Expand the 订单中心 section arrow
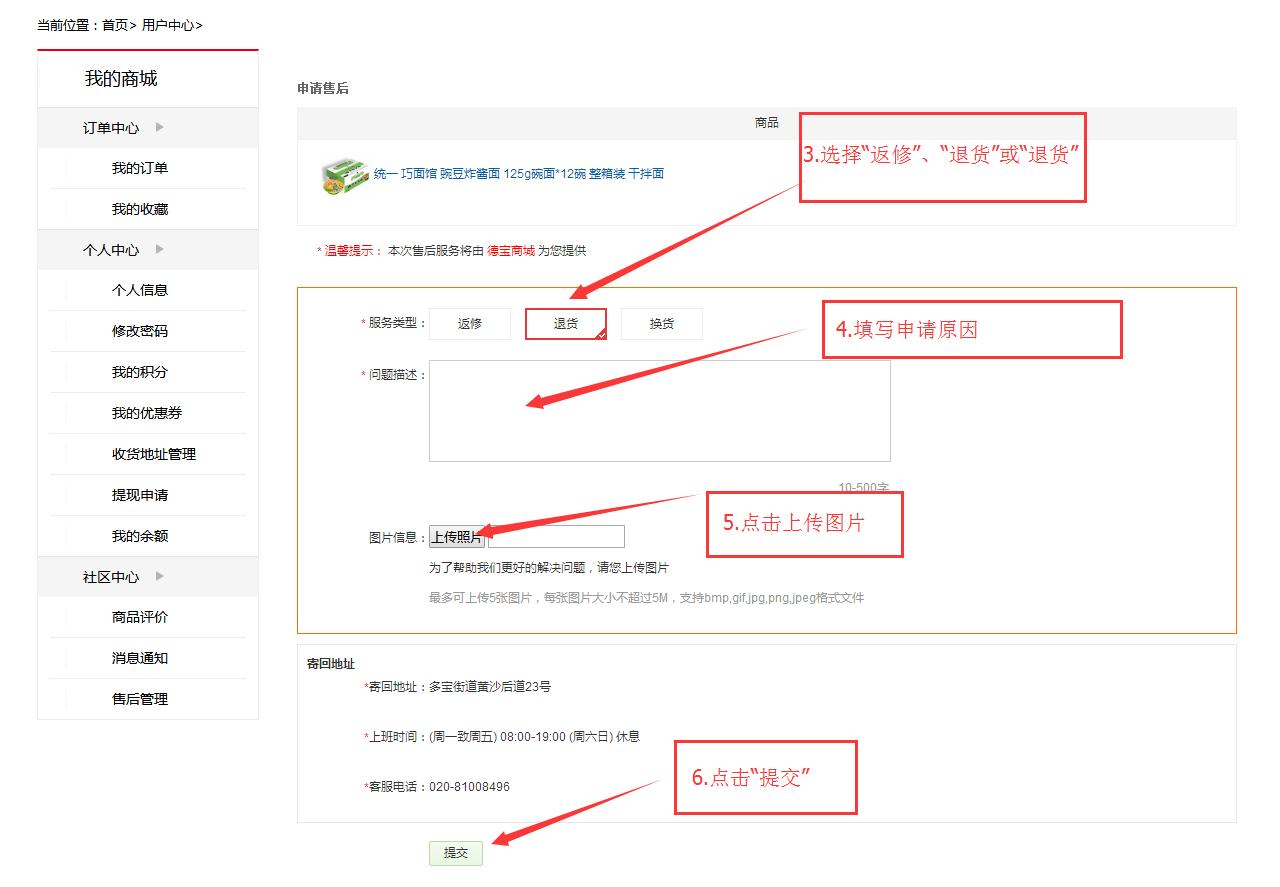 (160, 127)
